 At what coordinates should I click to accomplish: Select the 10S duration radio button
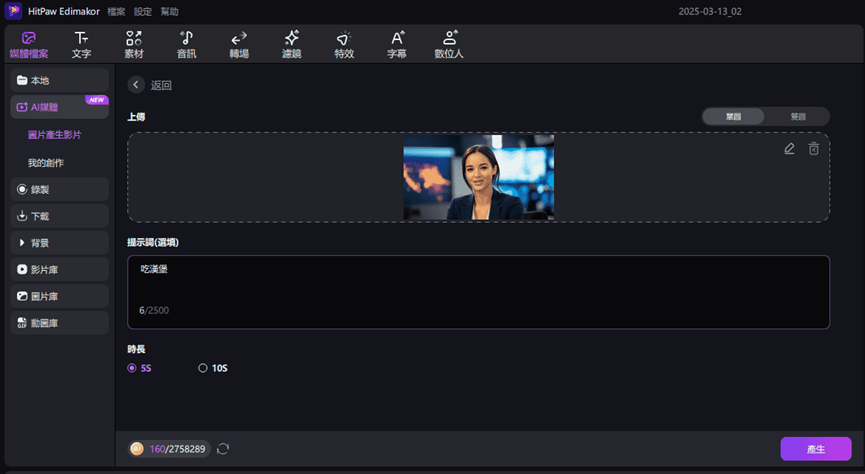pyautogui.click(x=203, y=368)
